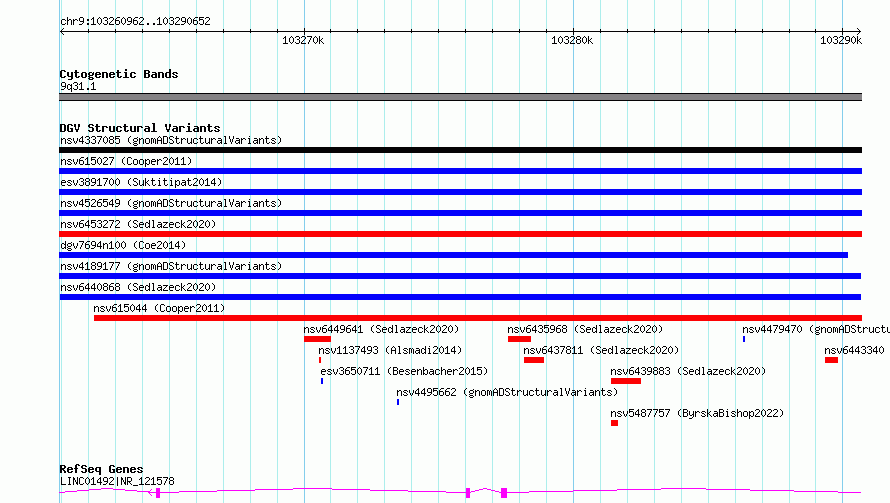This screenshot has height=503, width=890.
Task: Select the small red nsv5487757 block
Action: [x=614, y=423]
